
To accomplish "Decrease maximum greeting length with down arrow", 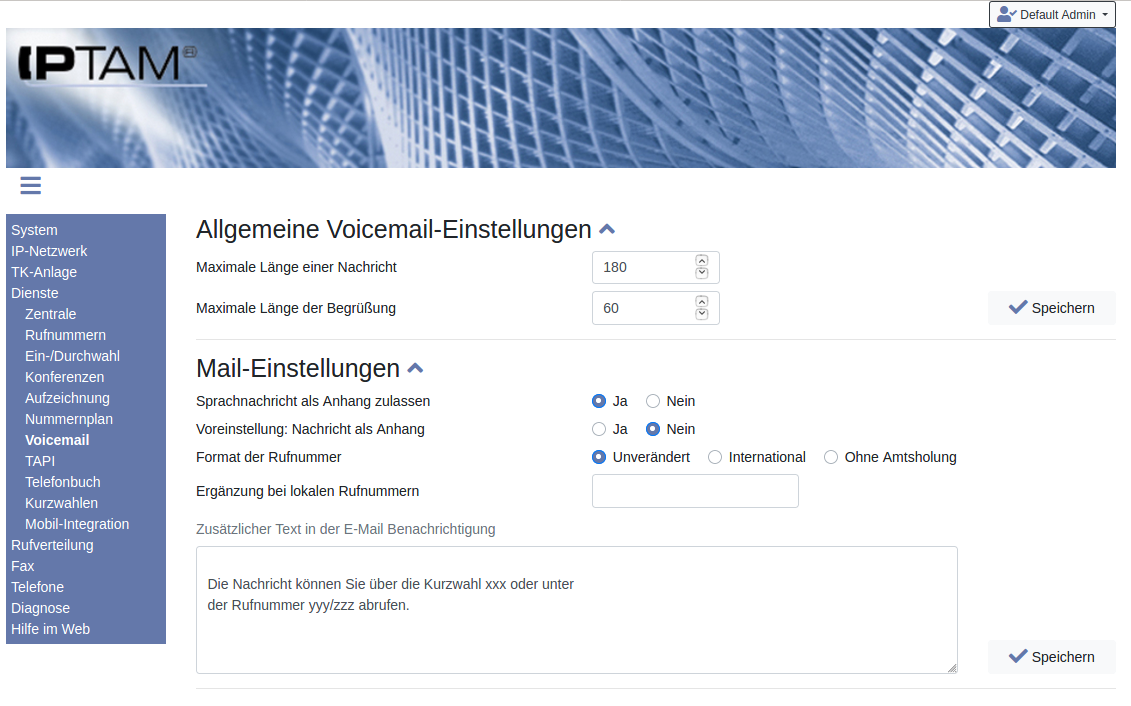I will 701,314.
